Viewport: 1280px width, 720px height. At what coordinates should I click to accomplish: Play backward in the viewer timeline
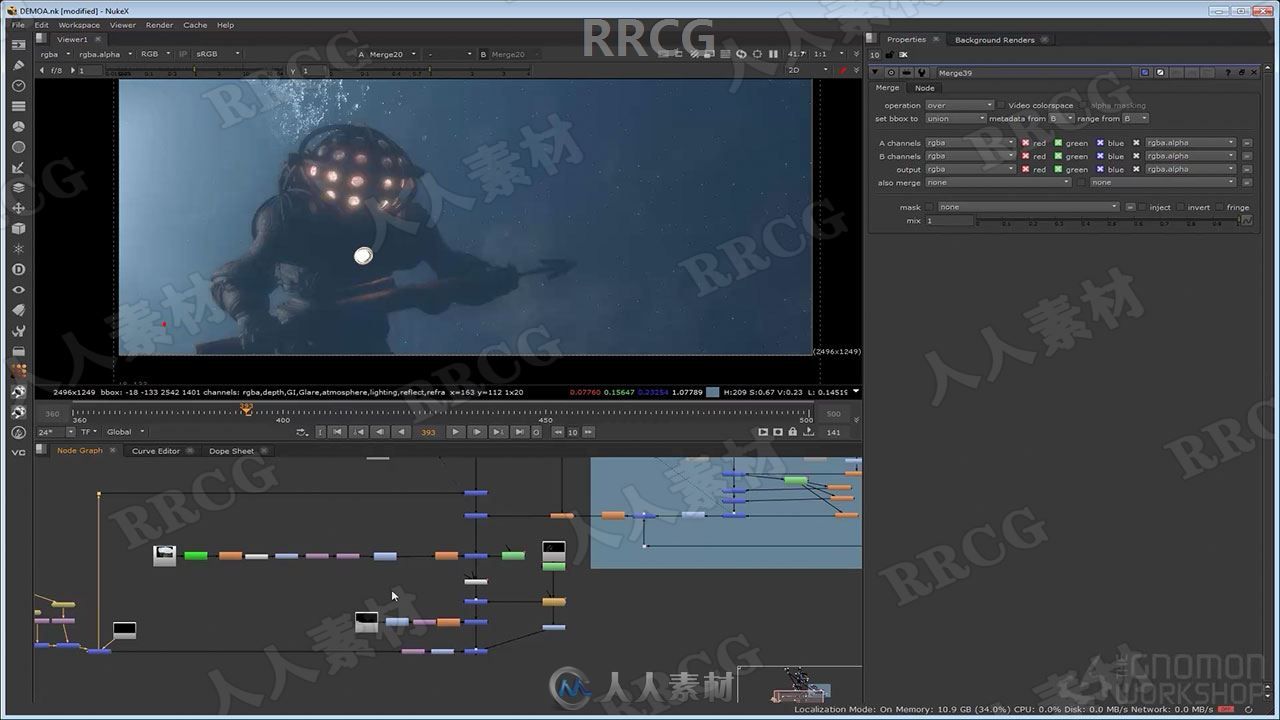[402, 432]
